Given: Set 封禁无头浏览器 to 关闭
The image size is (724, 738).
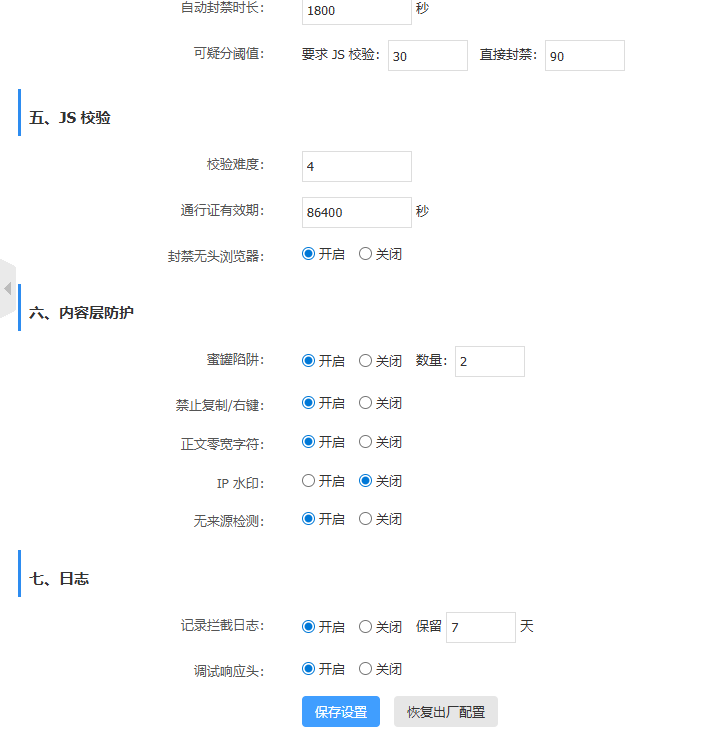Looking at the screenshot, I should click(x=365, y=254).
